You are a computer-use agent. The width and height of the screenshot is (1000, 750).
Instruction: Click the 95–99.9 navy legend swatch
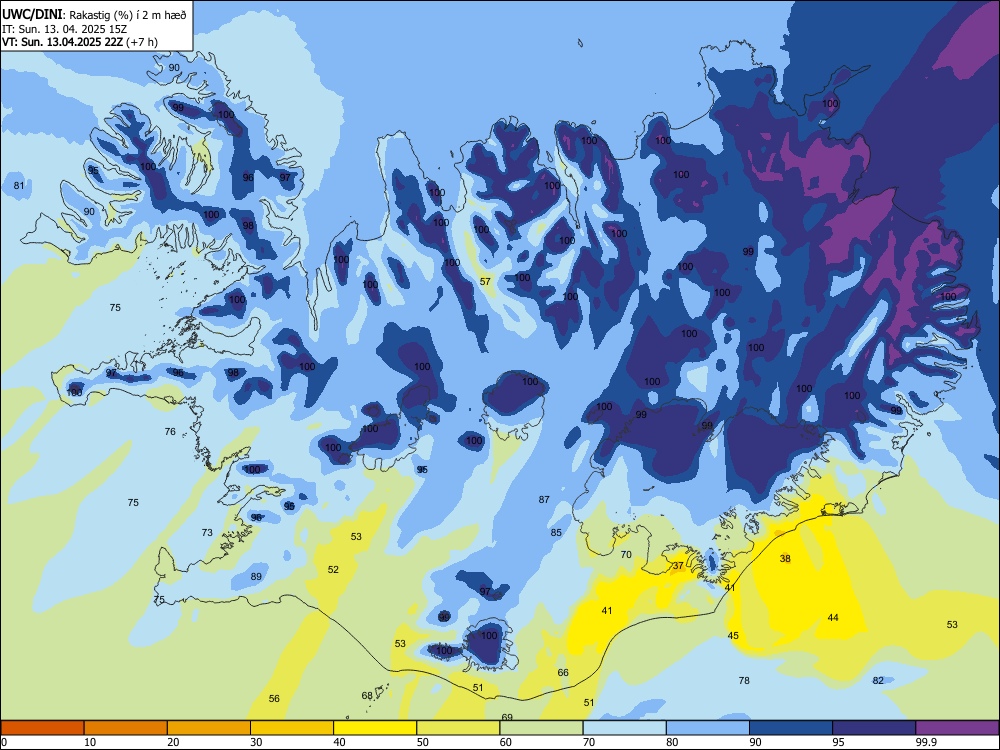point(874,728)
